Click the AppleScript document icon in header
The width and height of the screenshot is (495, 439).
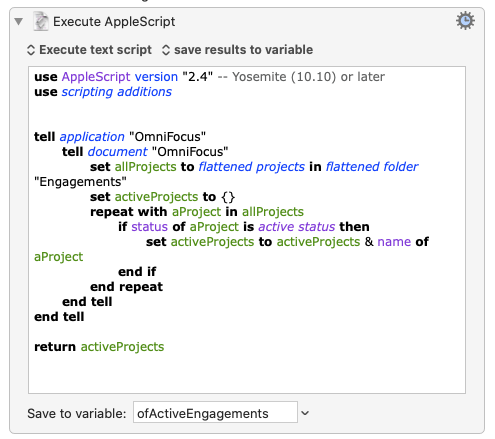click(x=41, y=21)
